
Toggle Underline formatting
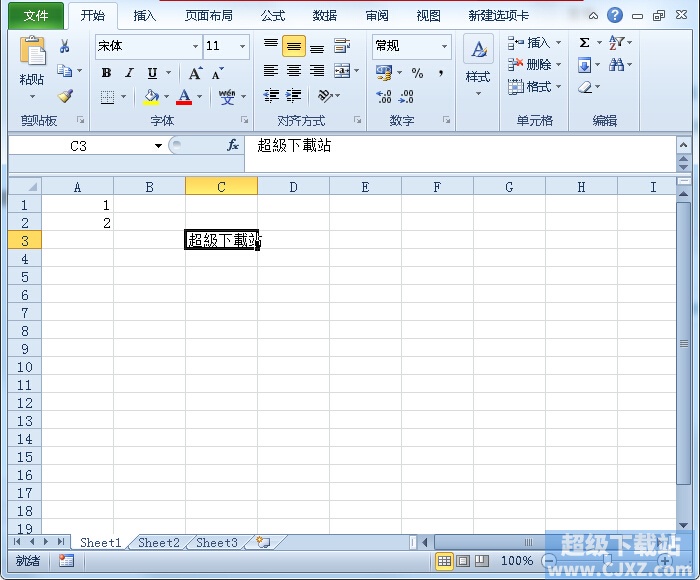152,73
